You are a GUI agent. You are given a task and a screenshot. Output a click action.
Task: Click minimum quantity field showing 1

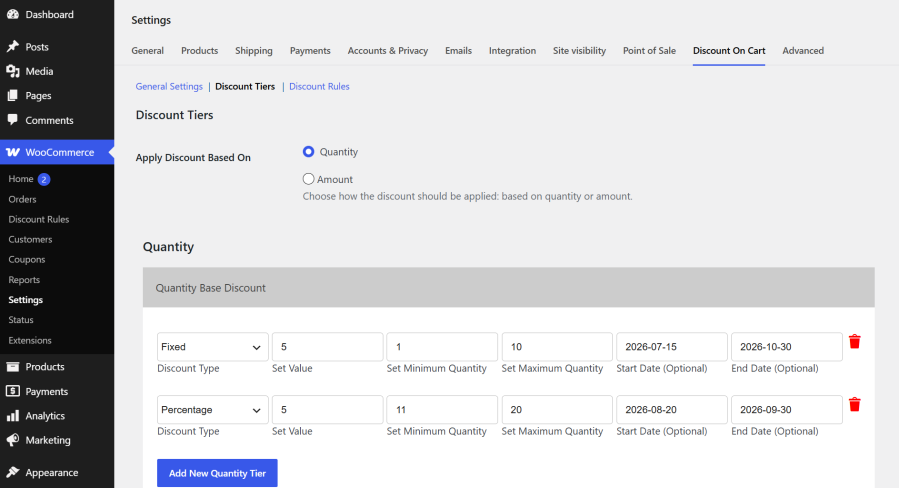442,347
